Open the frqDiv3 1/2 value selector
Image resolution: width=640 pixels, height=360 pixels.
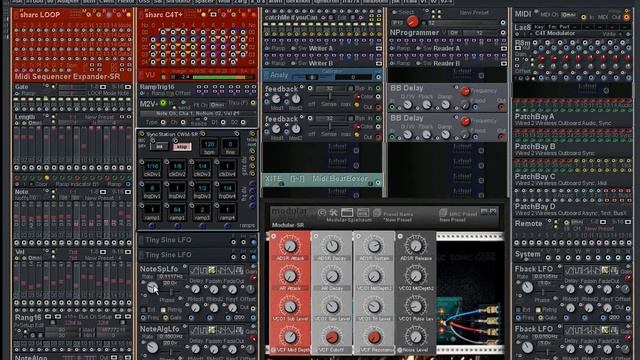(x=202, y=188)
